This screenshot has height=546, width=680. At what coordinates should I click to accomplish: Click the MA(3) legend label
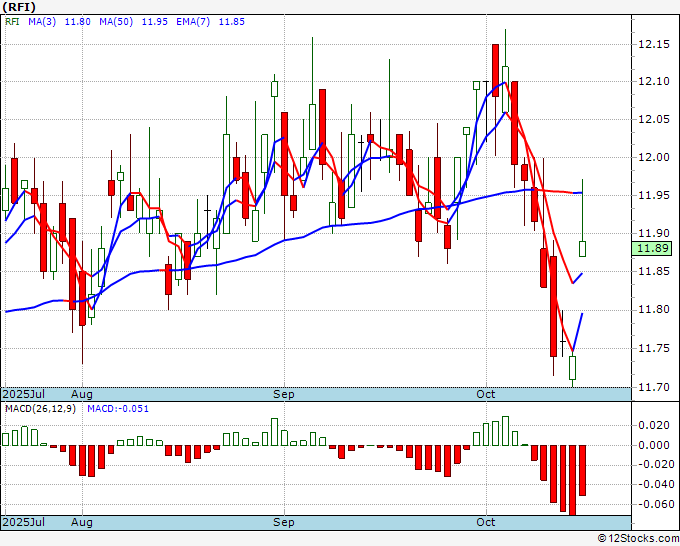pyautogui.click(x=42, y=22)
